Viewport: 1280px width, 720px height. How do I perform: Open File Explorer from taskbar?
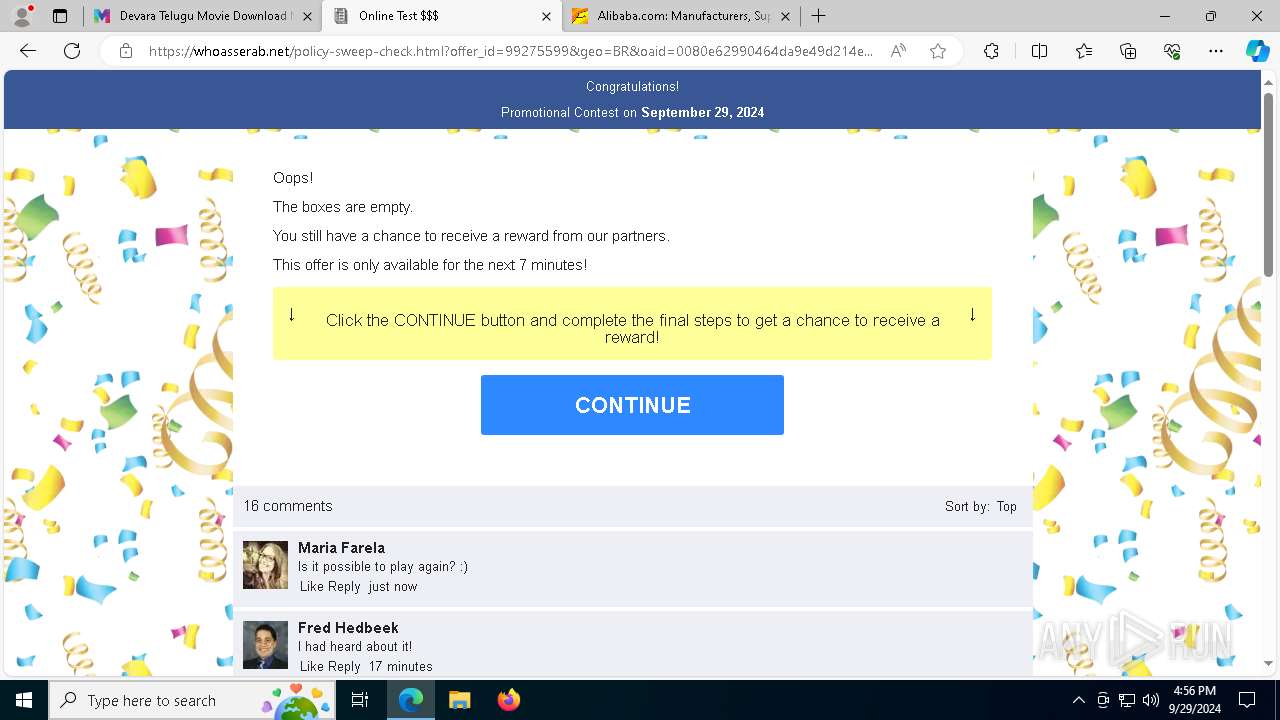click(x=459, y=700)
